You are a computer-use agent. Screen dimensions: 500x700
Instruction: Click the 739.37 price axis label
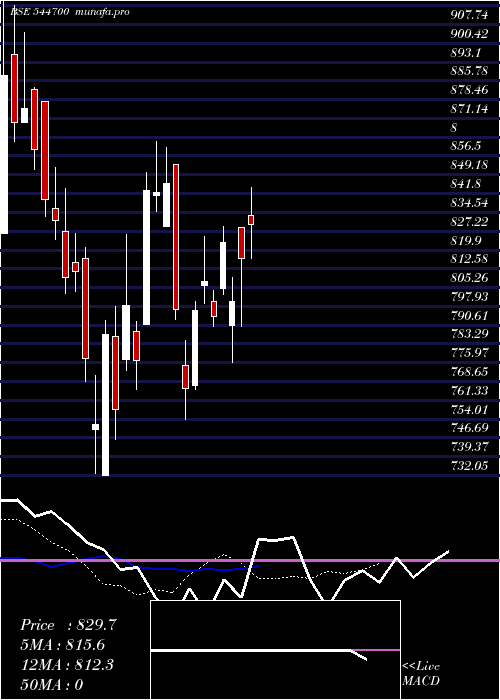click(x=469, y=447)
